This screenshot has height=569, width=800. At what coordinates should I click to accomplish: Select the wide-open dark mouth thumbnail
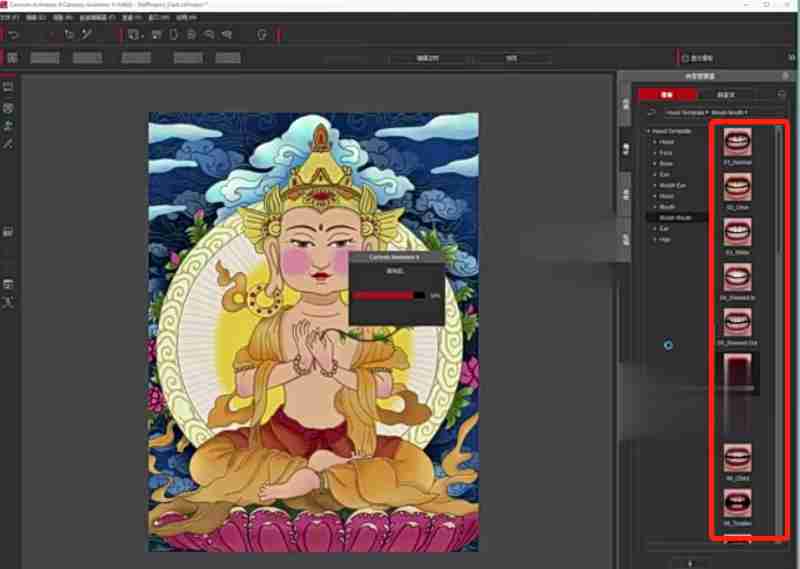pyautogui.click(x=737, y=503)
